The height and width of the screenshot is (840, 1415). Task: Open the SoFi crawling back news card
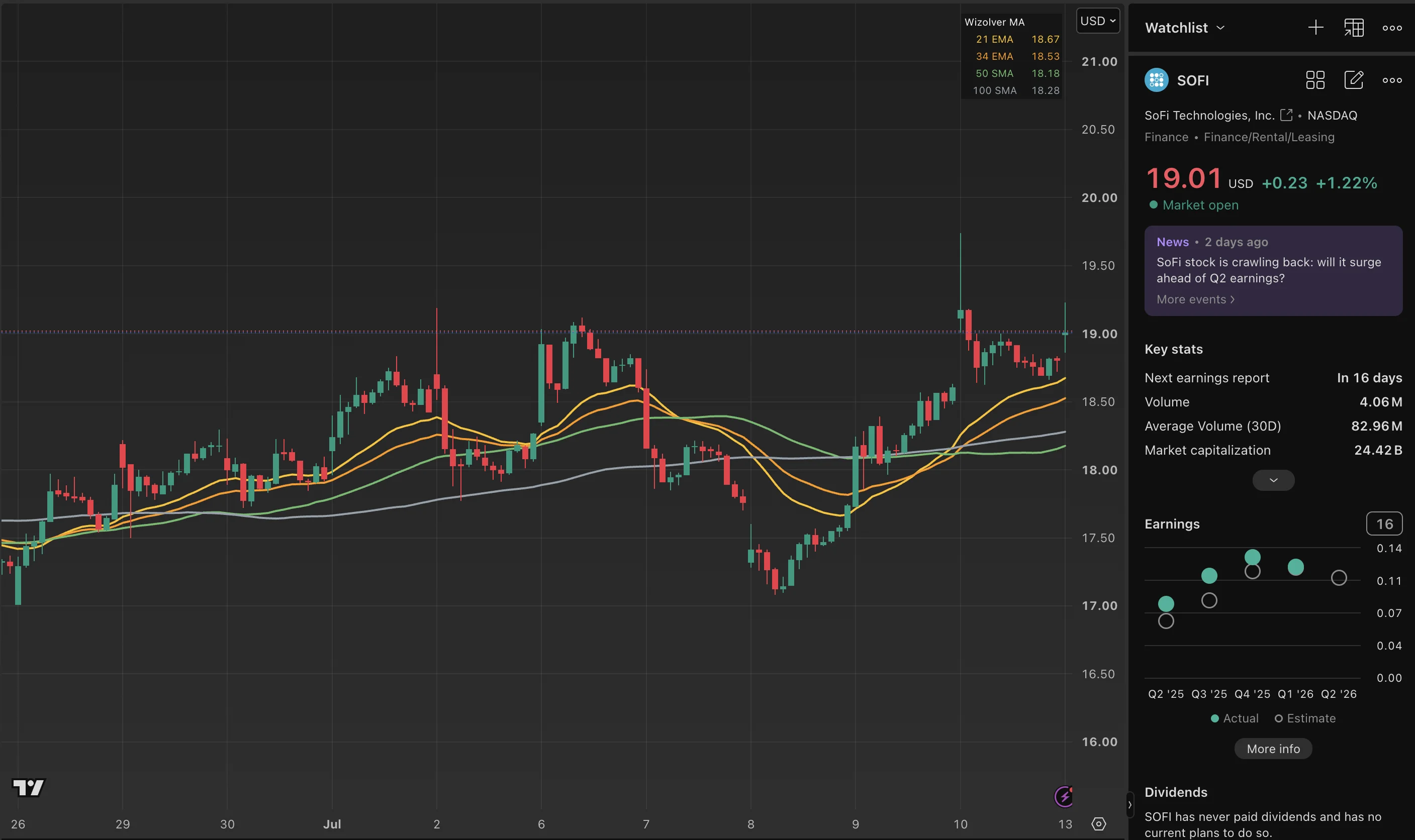pyautogui.click(x=1273, y=271)
